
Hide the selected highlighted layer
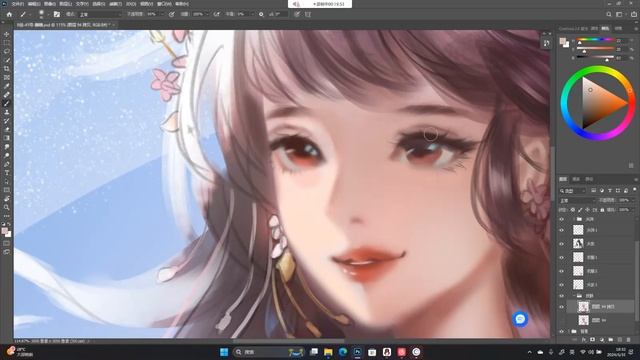pyautogui.click(x=562, y=307)
